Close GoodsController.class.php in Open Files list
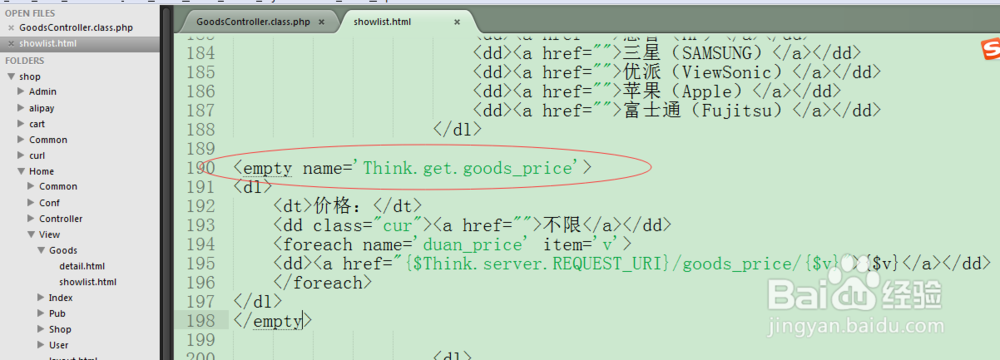1000x360 pixels. [x=11, y=28]
